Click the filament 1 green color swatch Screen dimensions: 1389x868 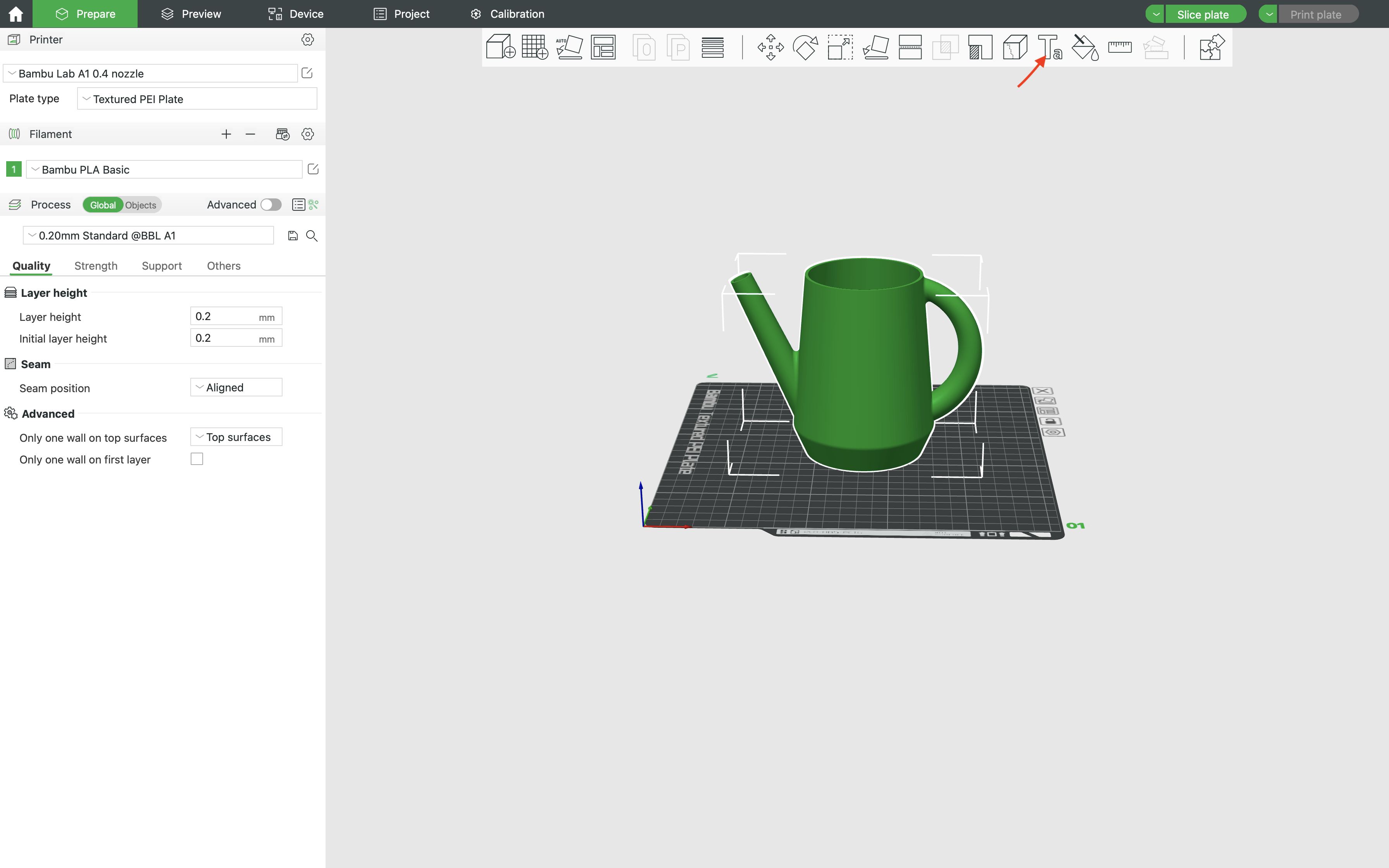[x=14, y=169]
